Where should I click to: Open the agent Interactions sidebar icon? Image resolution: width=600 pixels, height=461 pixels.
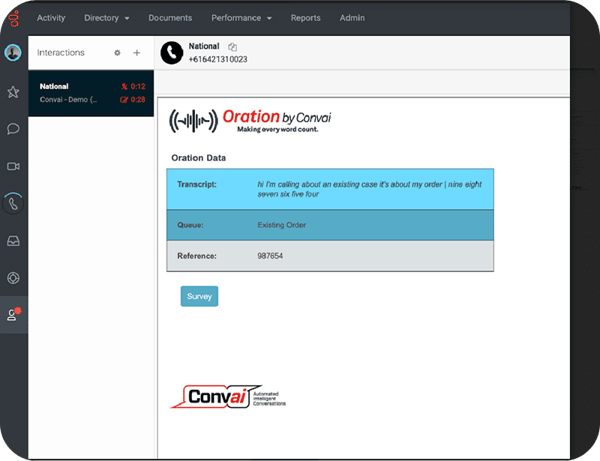point(14,315)
